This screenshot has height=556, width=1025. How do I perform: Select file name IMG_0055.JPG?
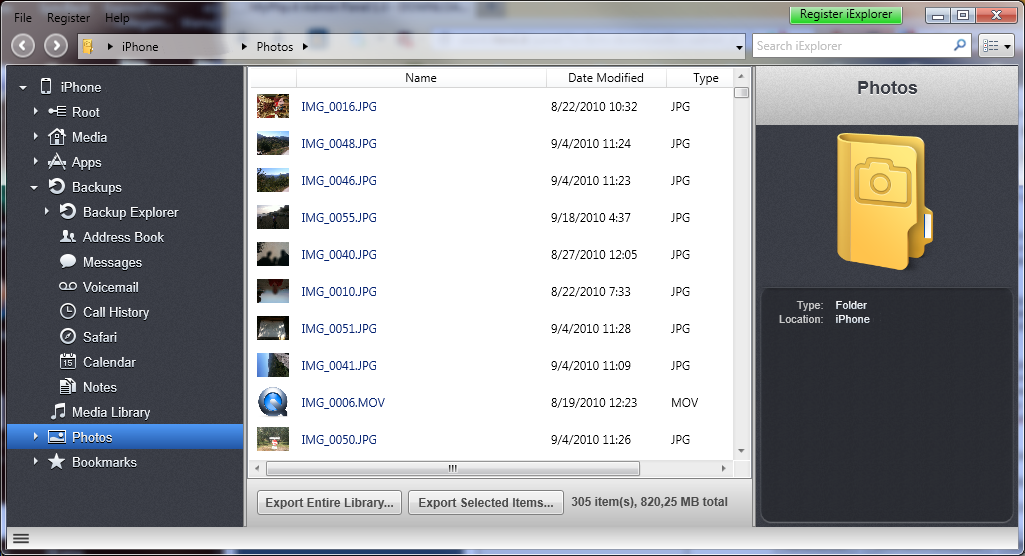pos(339,218)
